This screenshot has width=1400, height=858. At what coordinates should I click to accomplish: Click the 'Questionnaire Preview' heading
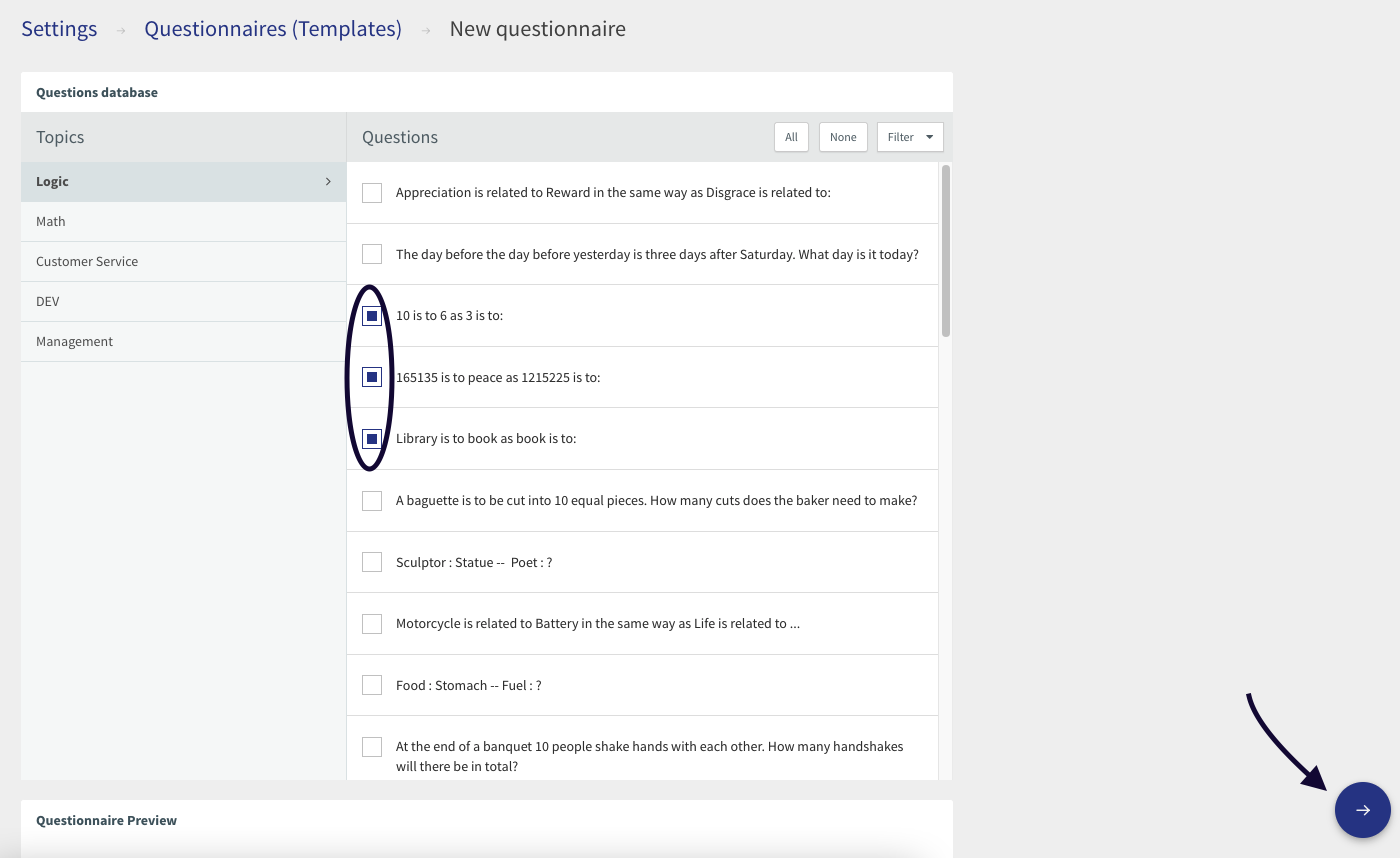(106, 820)
